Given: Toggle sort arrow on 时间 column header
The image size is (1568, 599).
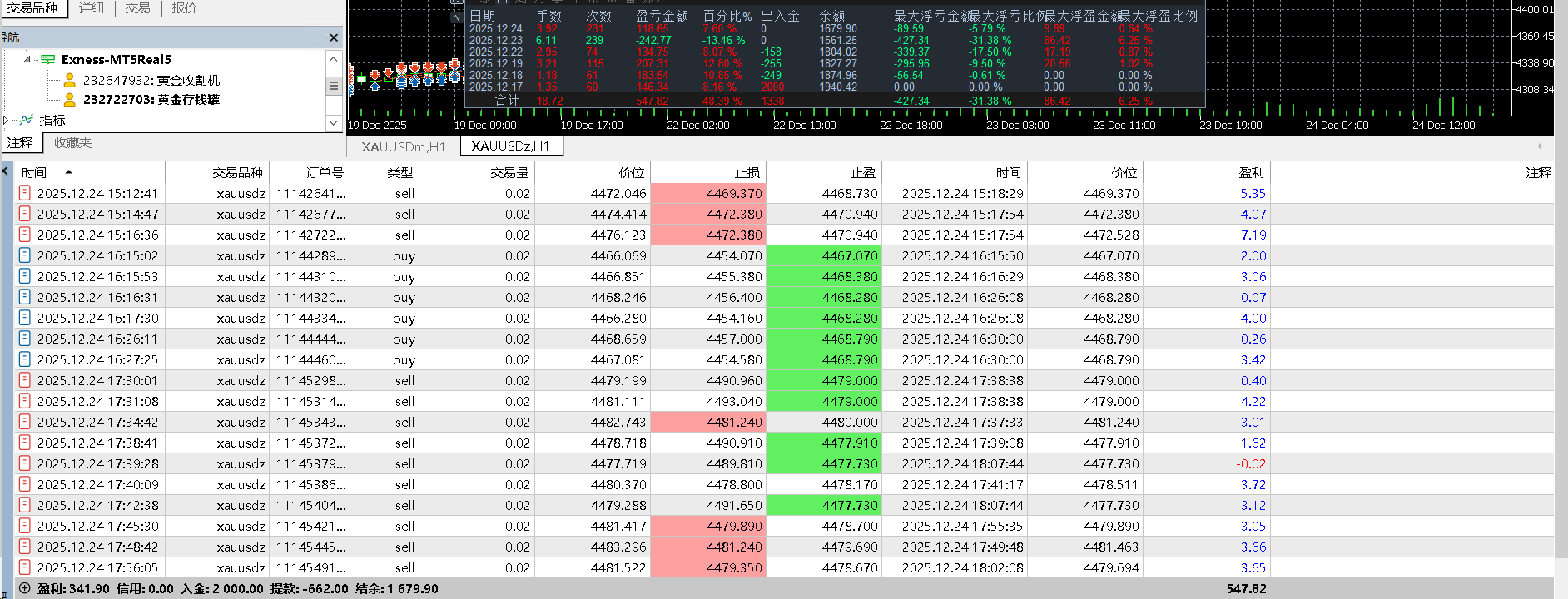Looking at the screenshot, I should [x=68, y=172].
